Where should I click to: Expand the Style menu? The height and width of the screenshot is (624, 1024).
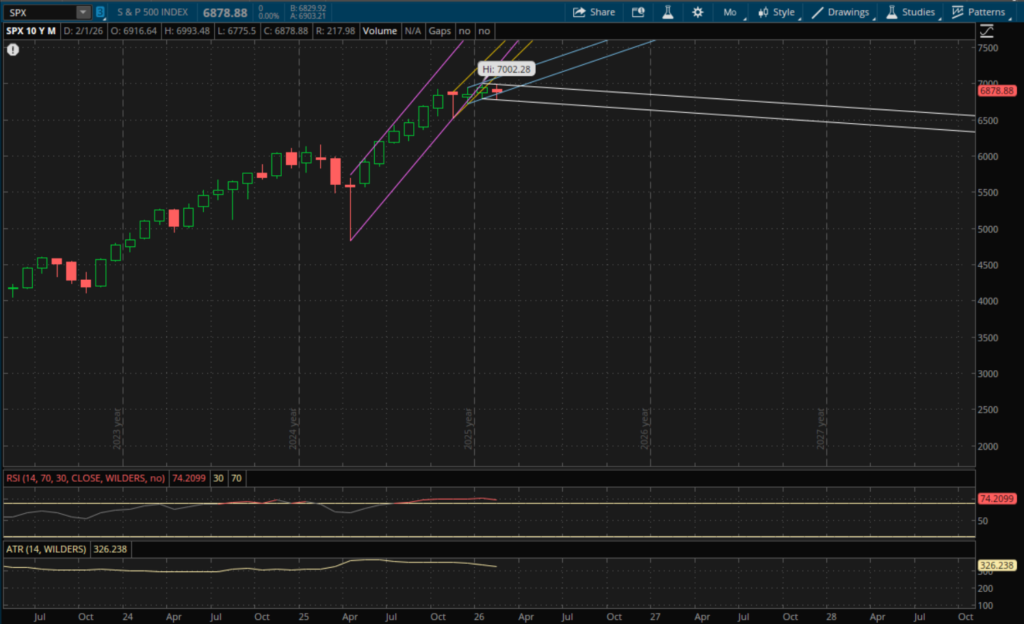tap(776, 12)
